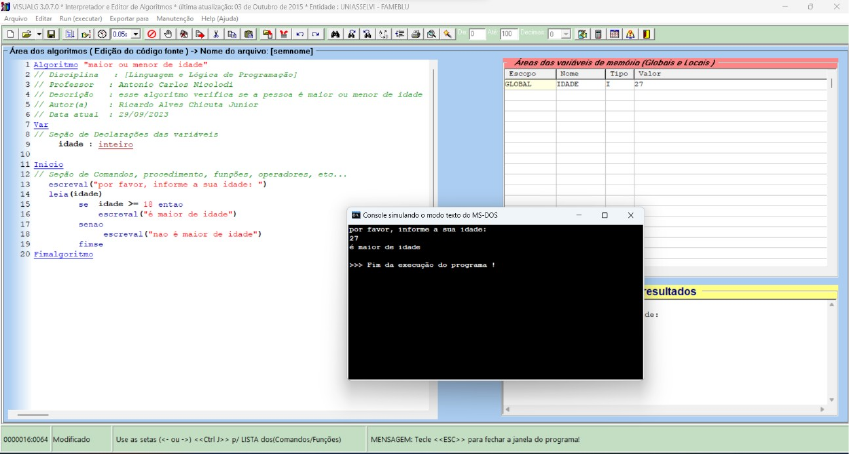Screen dimensions: 849x454
Task: Click the timer clock icon
Action: point(101,34)
